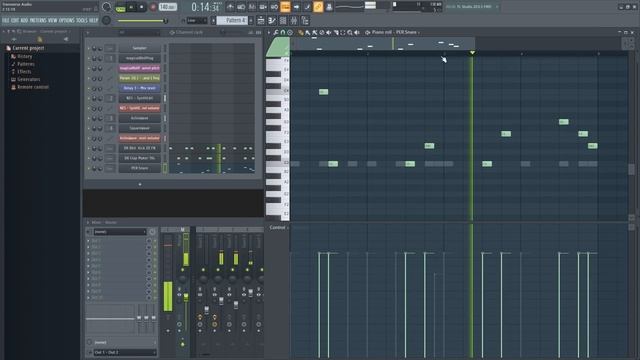Mute the blue channel LED
Image resolution: width=640 pixels, height=360 pixels.
pyautogui.click(x=89, y=88)
